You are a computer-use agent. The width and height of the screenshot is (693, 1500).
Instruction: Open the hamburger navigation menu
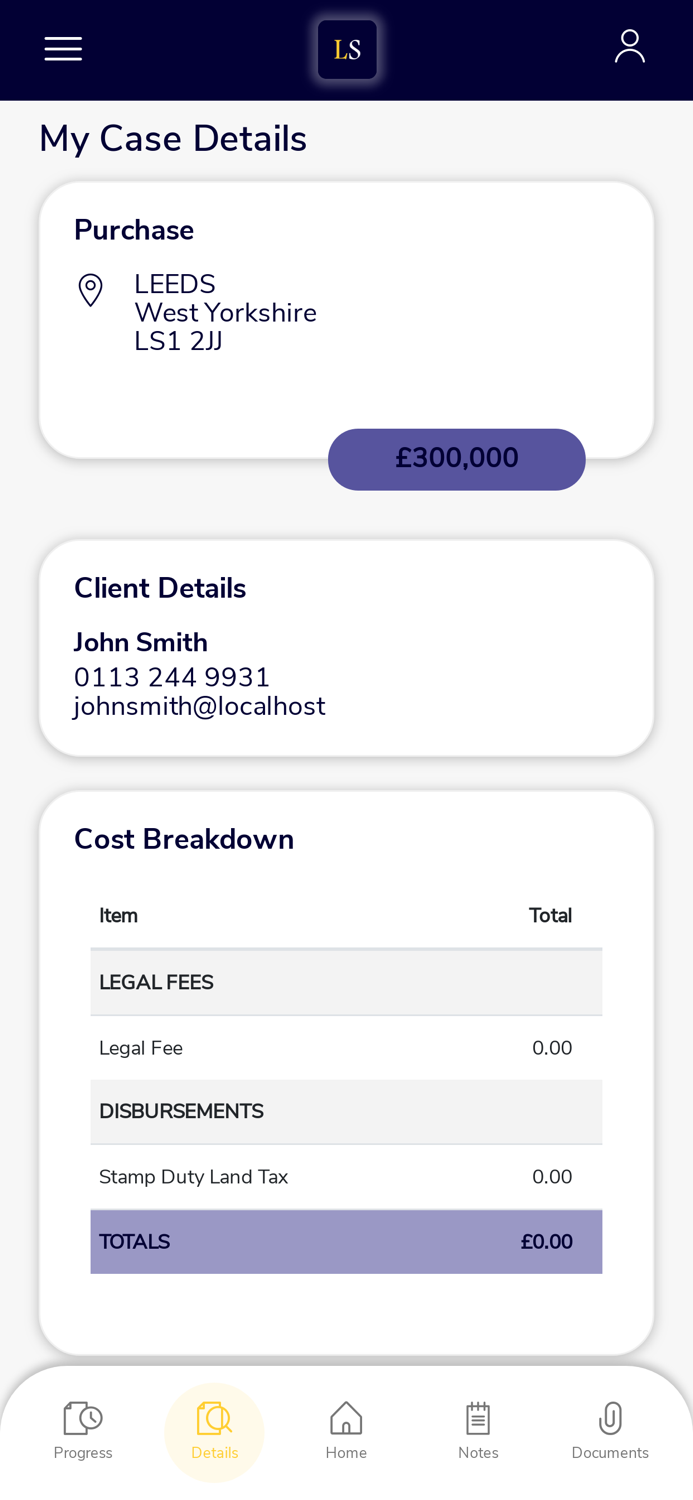tap(63, 47)
